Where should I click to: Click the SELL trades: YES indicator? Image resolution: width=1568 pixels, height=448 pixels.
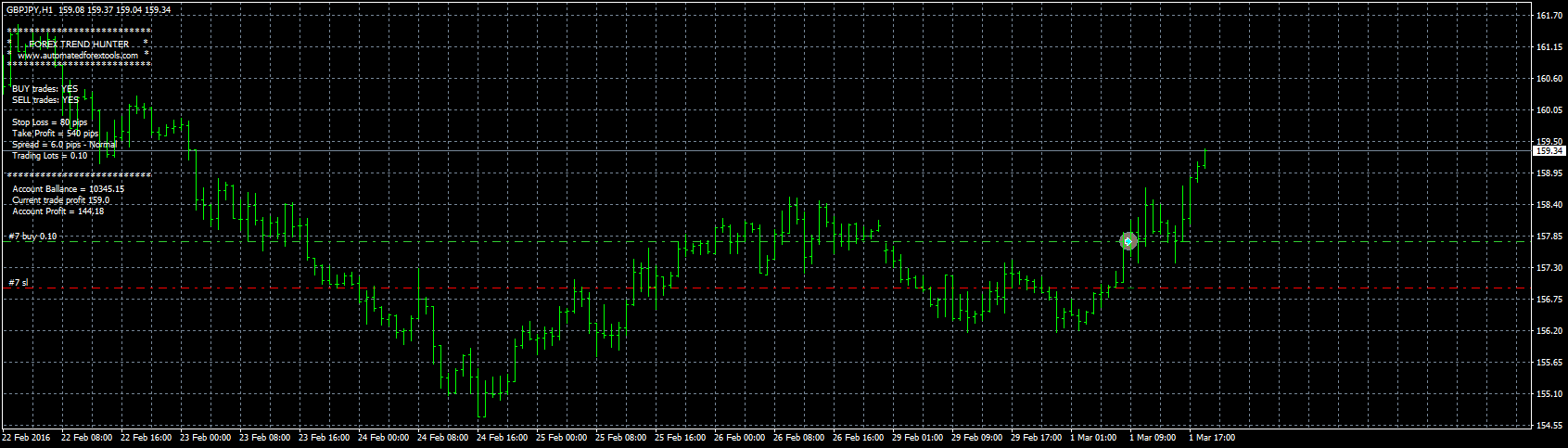(x=45, y=100)
